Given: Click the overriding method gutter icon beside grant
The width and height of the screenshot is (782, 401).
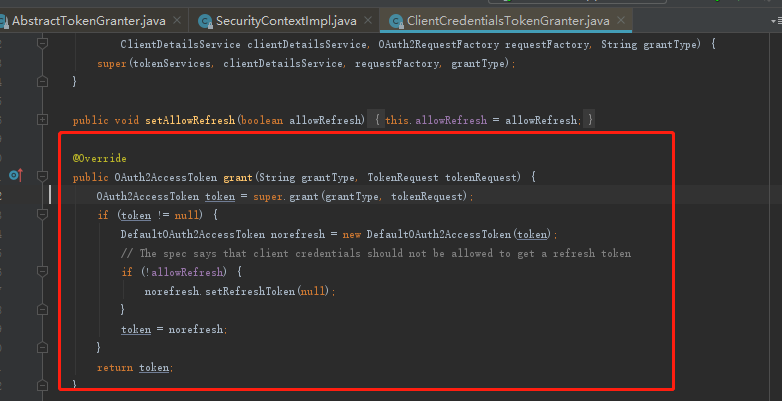Looking at the screenshot, I should pos(16,175).
